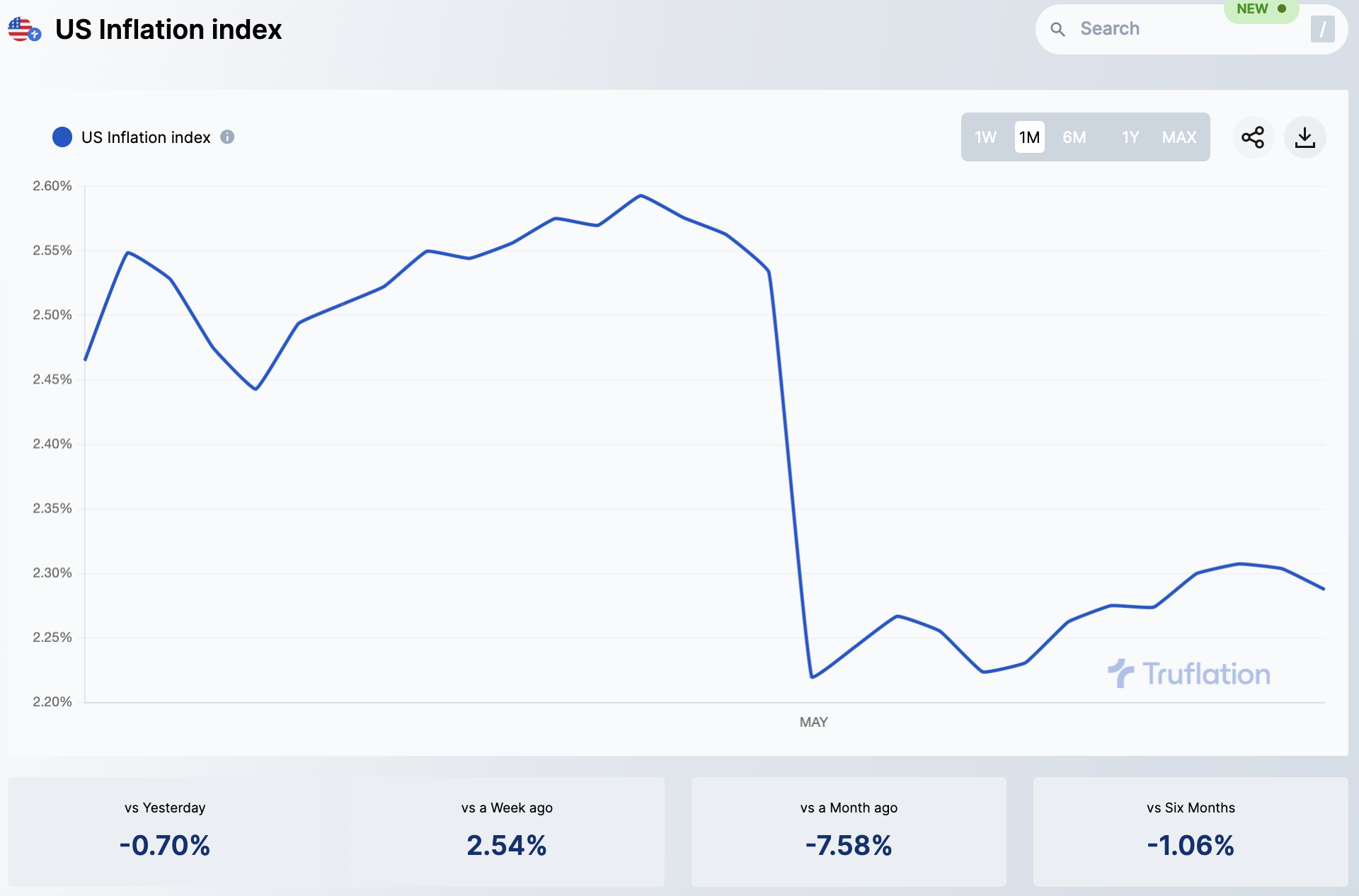Open the vs Yesterday stat card
1359x896 pixels.
[x=165, y=832]
